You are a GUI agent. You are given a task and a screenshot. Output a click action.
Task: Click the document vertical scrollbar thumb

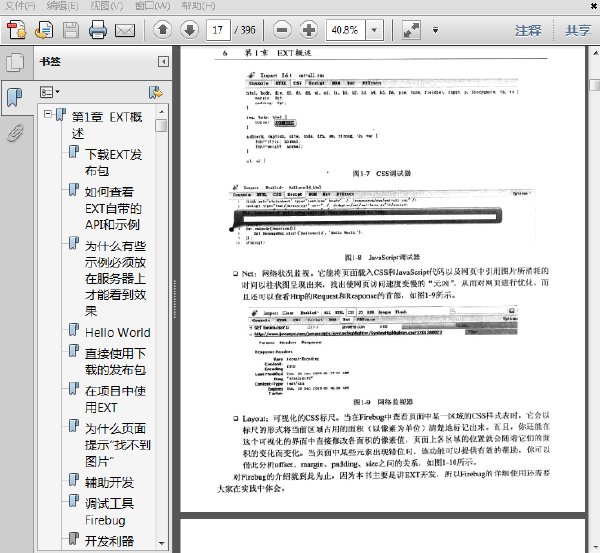(595, 85)
